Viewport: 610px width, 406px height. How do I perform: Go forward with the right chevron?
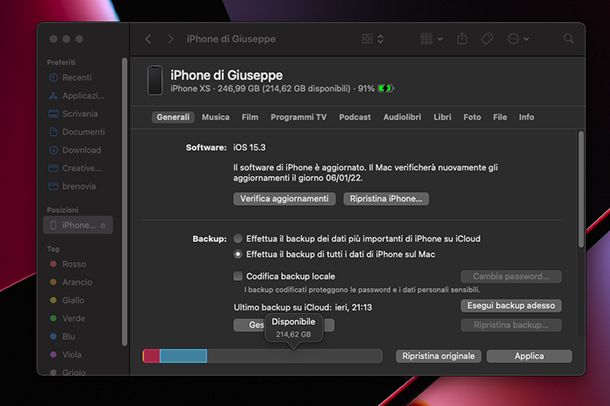(x=170, y=39)
